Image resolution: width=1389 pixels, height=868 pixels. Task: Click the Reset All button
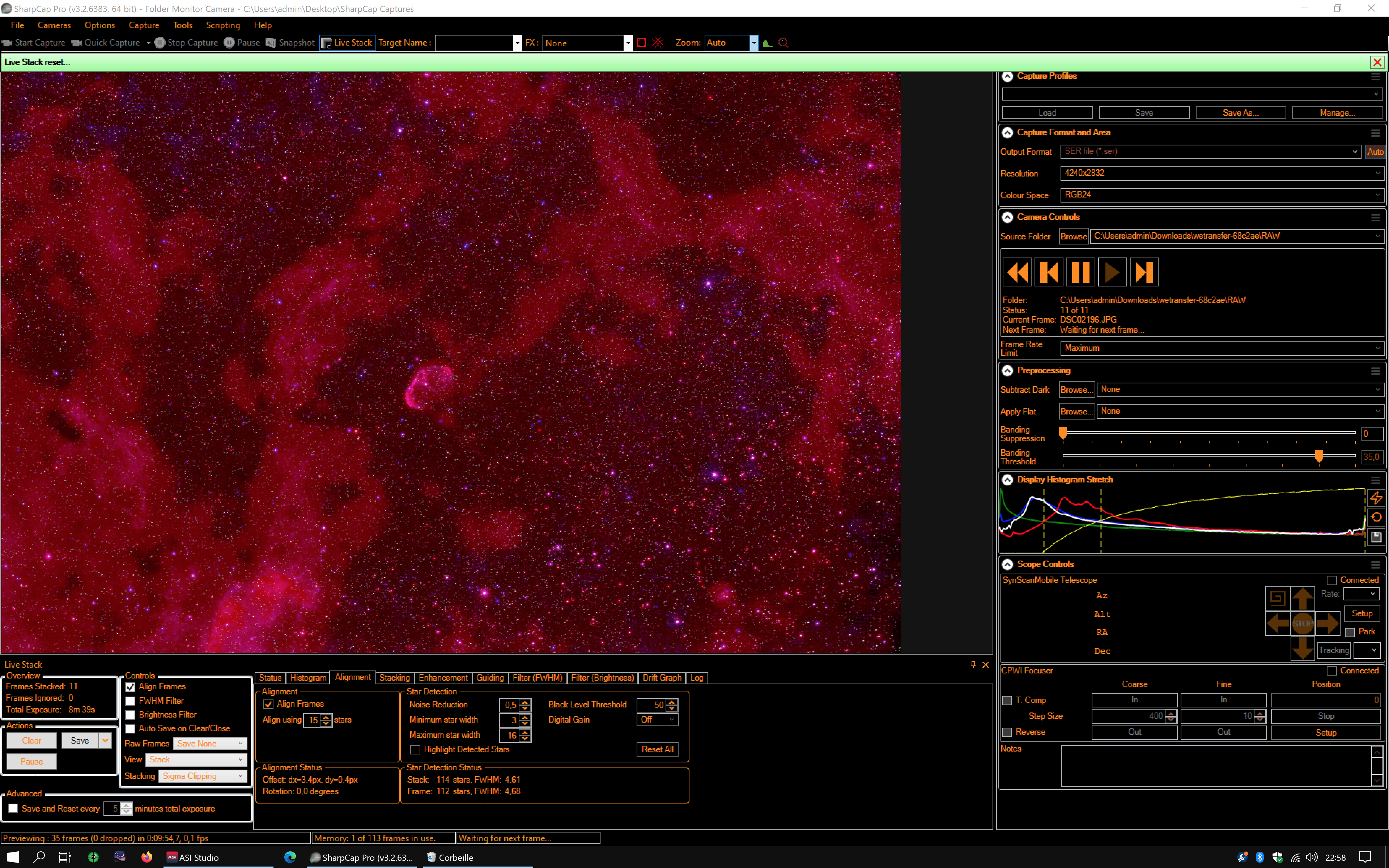(x=657, y=749)
